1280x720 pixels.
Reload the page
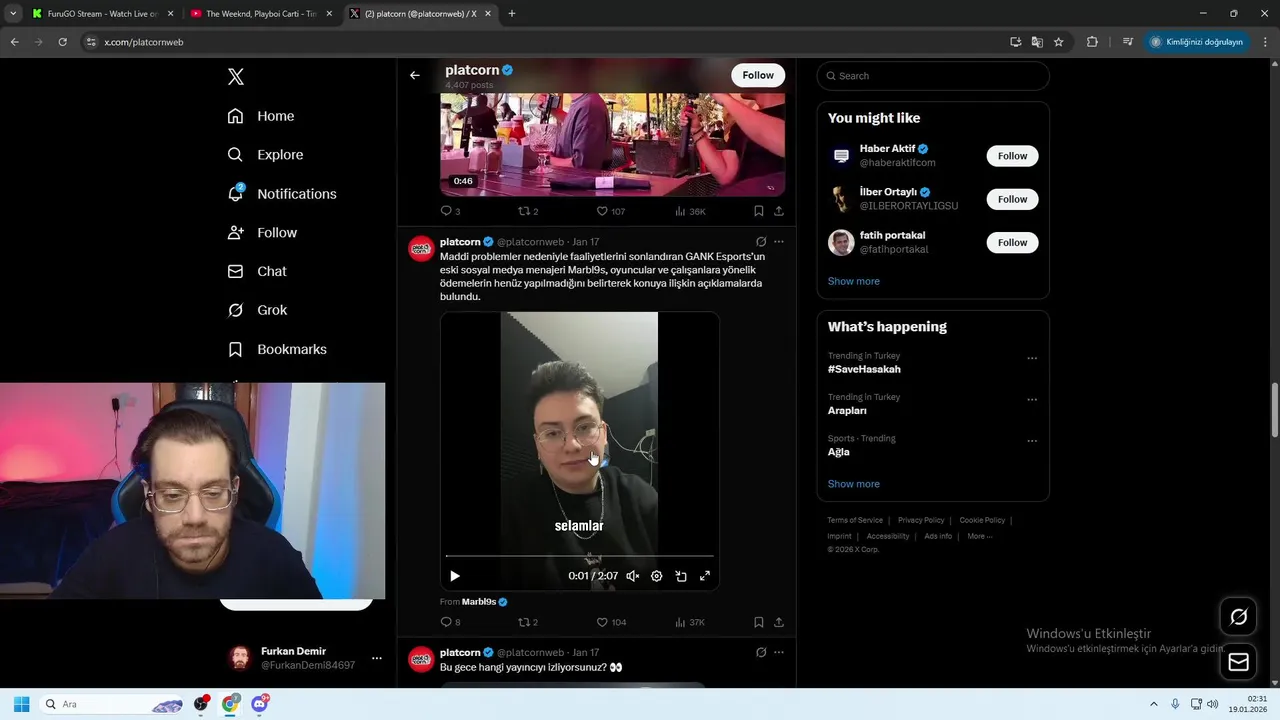63,42
